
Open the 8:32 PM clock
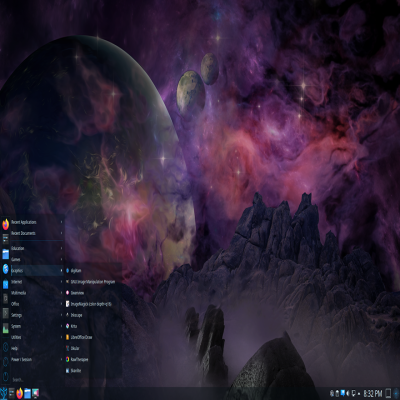[x=373, y=393]
